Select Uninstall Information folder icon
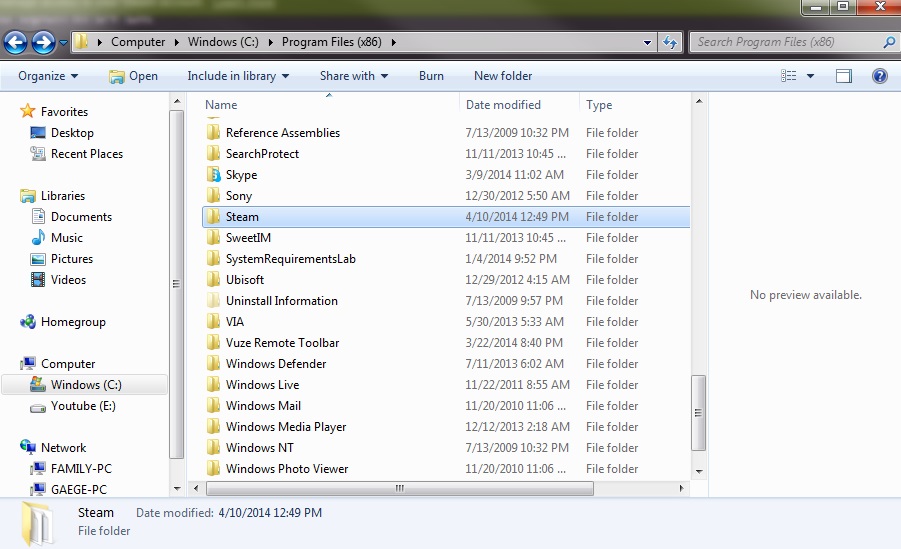901x549 pixels. pos(213,300)
